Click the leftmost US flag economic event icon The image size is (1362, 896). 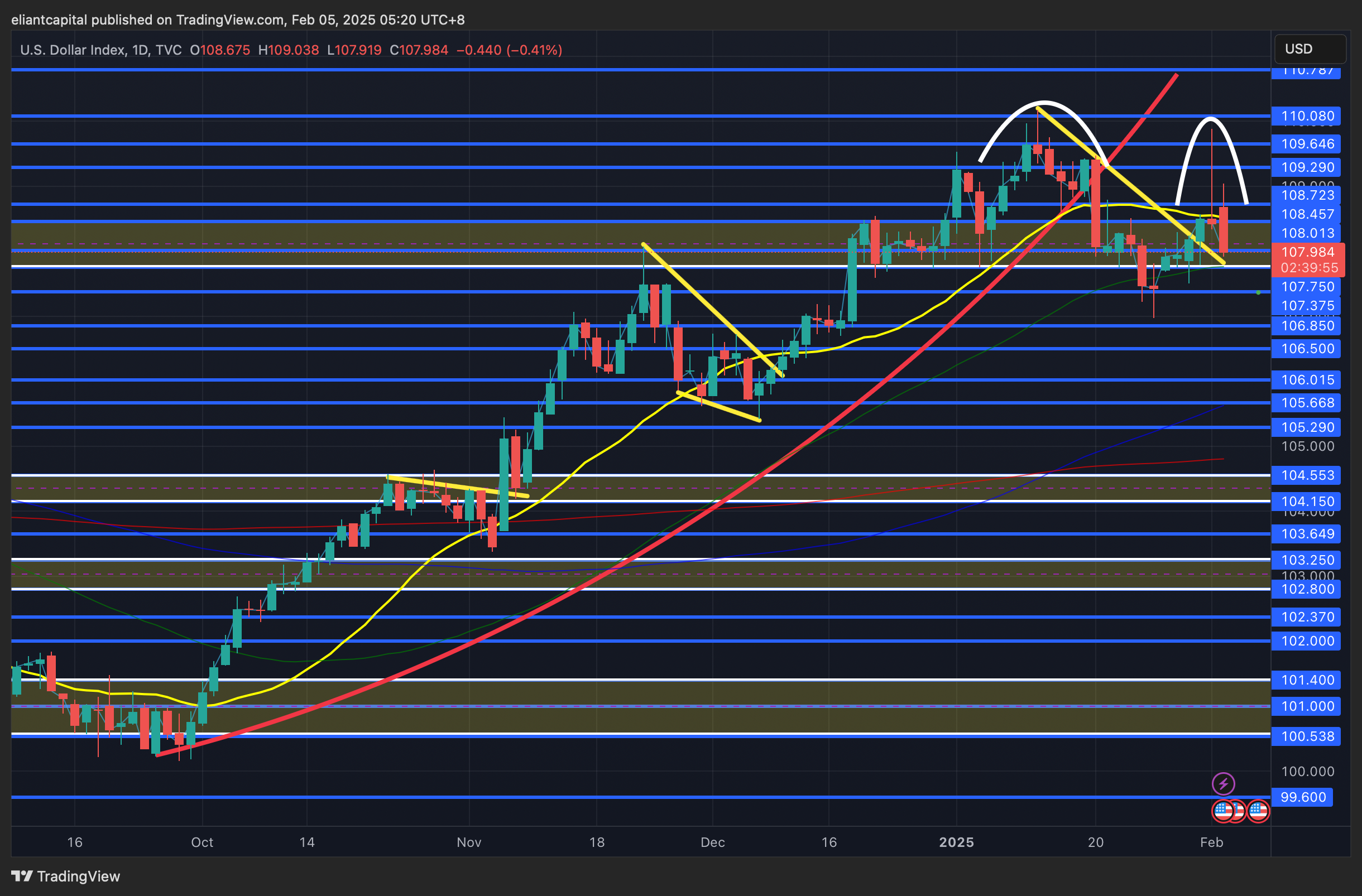click(1222, 811)
